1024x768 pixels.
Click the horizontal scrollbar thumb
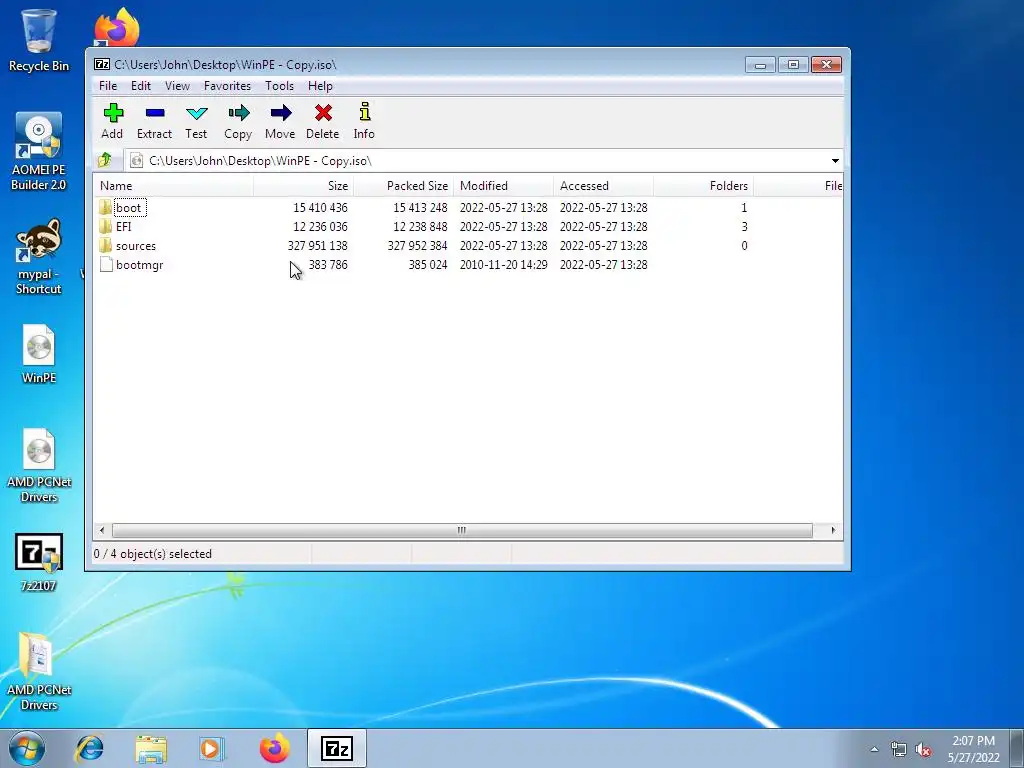point(462,530)
